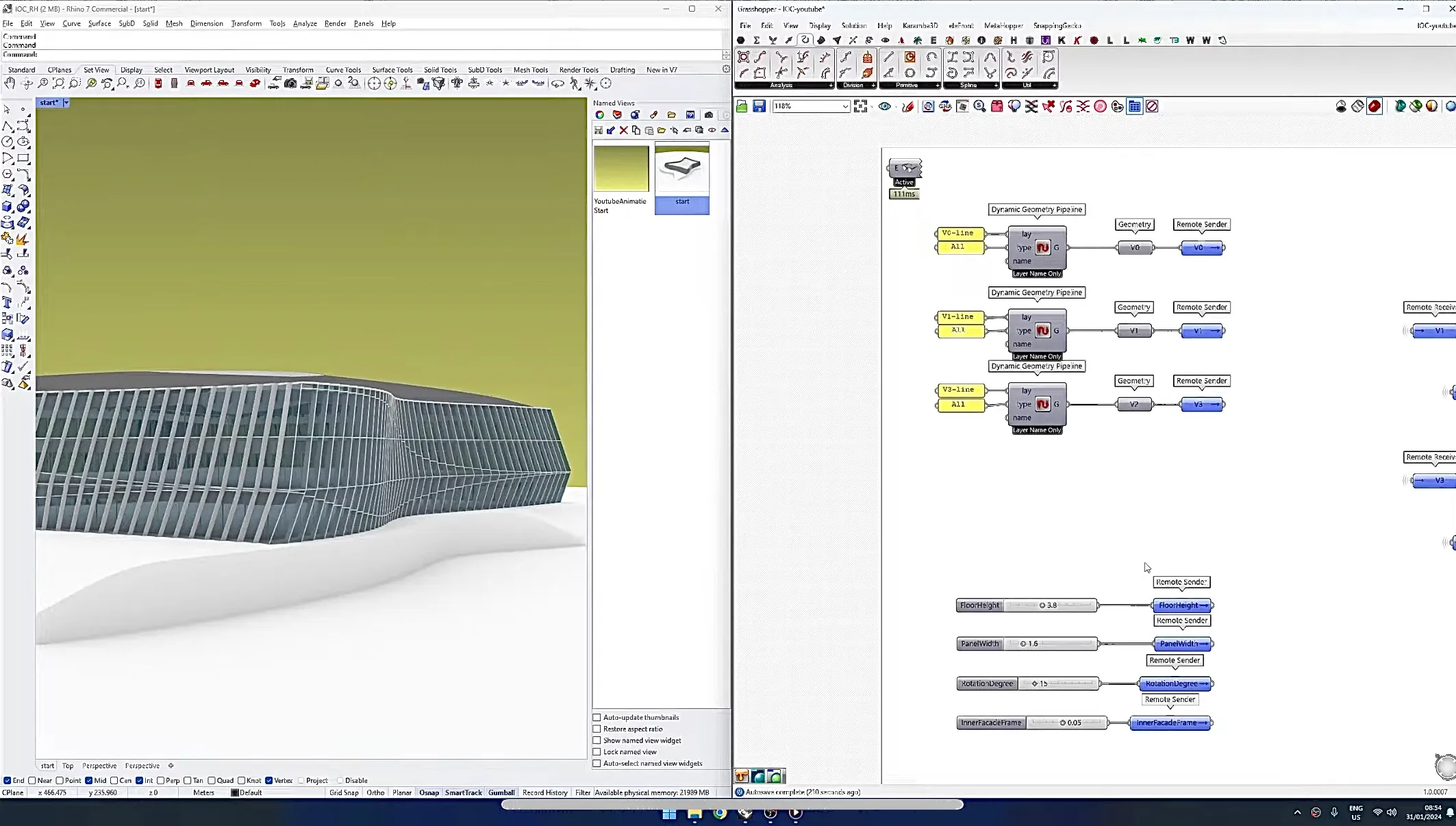
Task: Select the Circle tool in Rhino sidebar
Action: pyautogui.click(x=8, y=142)
